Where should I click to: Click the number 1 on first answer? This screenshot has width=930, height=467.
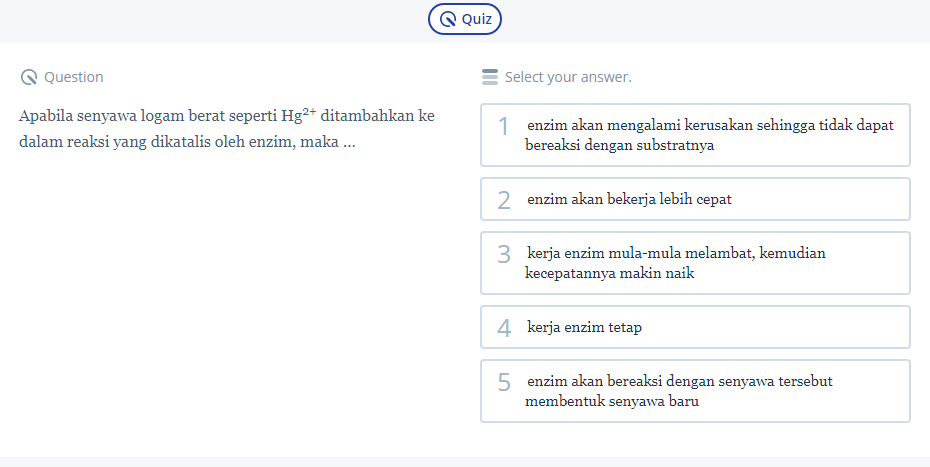tap(504, 127)
